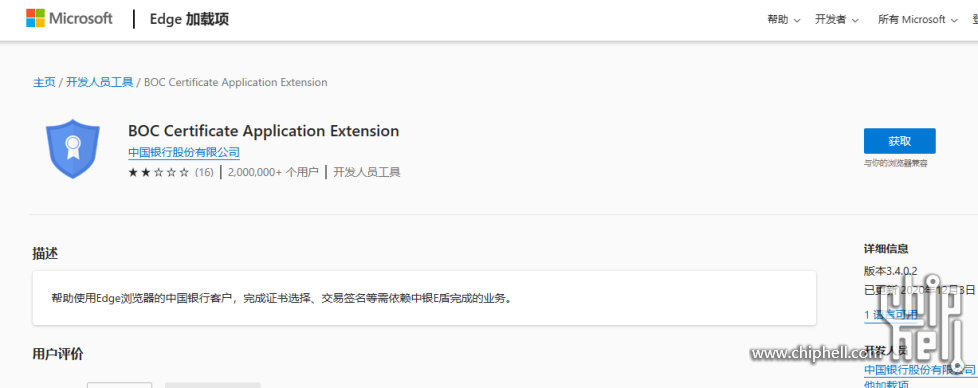Click the BOC Certificate Application Extension title
The height and width of the screenshot is (388, 978).
263,131
